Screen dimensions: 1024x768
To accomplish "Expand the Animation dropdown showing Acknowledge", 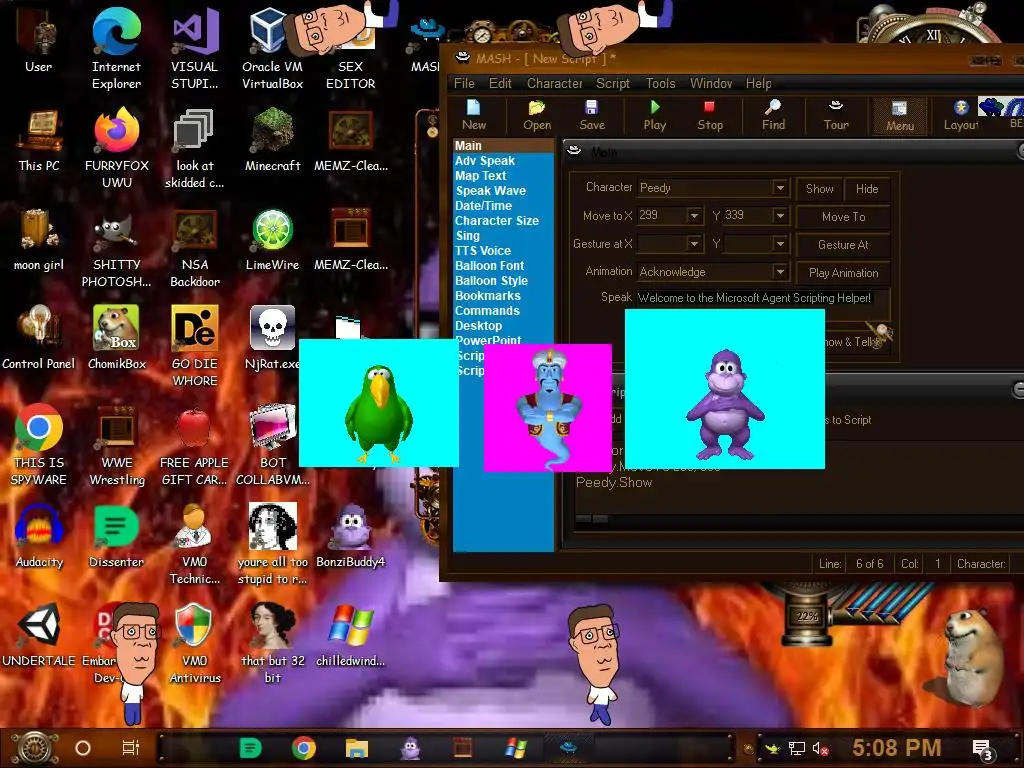I will coord(780,272).
